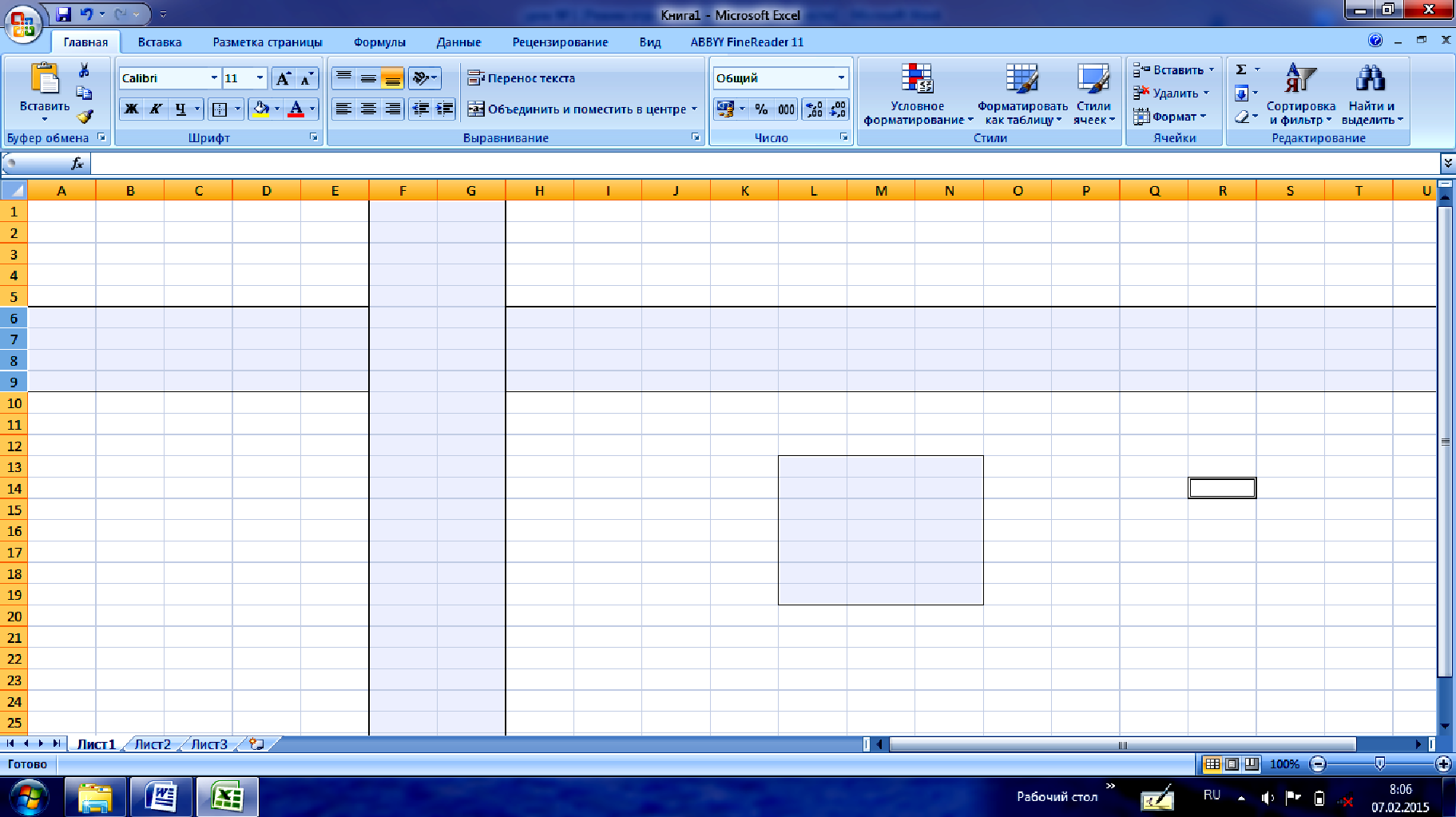
Task: Open the Общий number format dropdown
Action: point(841,77)
